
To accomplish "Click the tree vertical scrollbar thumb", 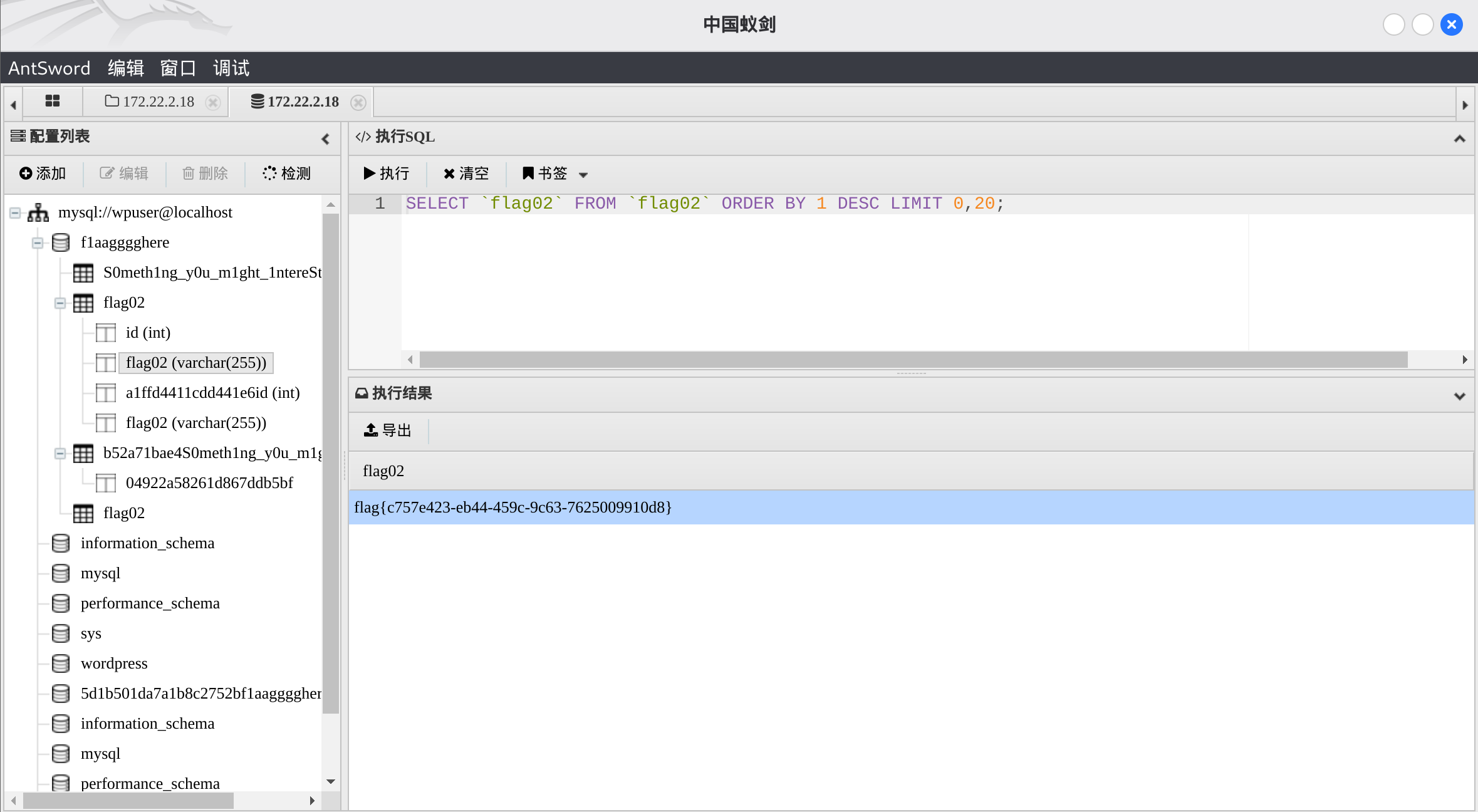I will (x=330, y=464).
